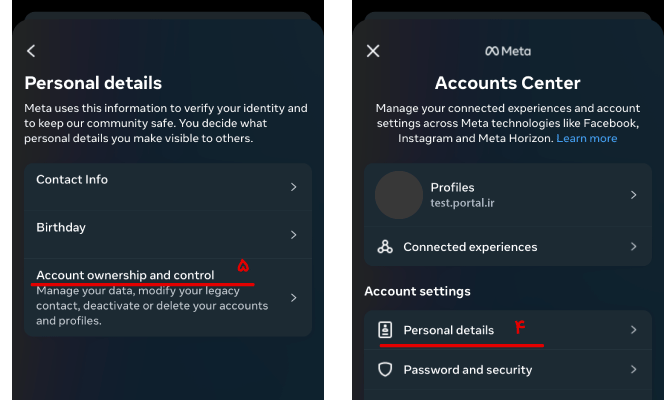Go back from Personal details screen
This screenshot has height=400, width=671.
click(31, 51)
